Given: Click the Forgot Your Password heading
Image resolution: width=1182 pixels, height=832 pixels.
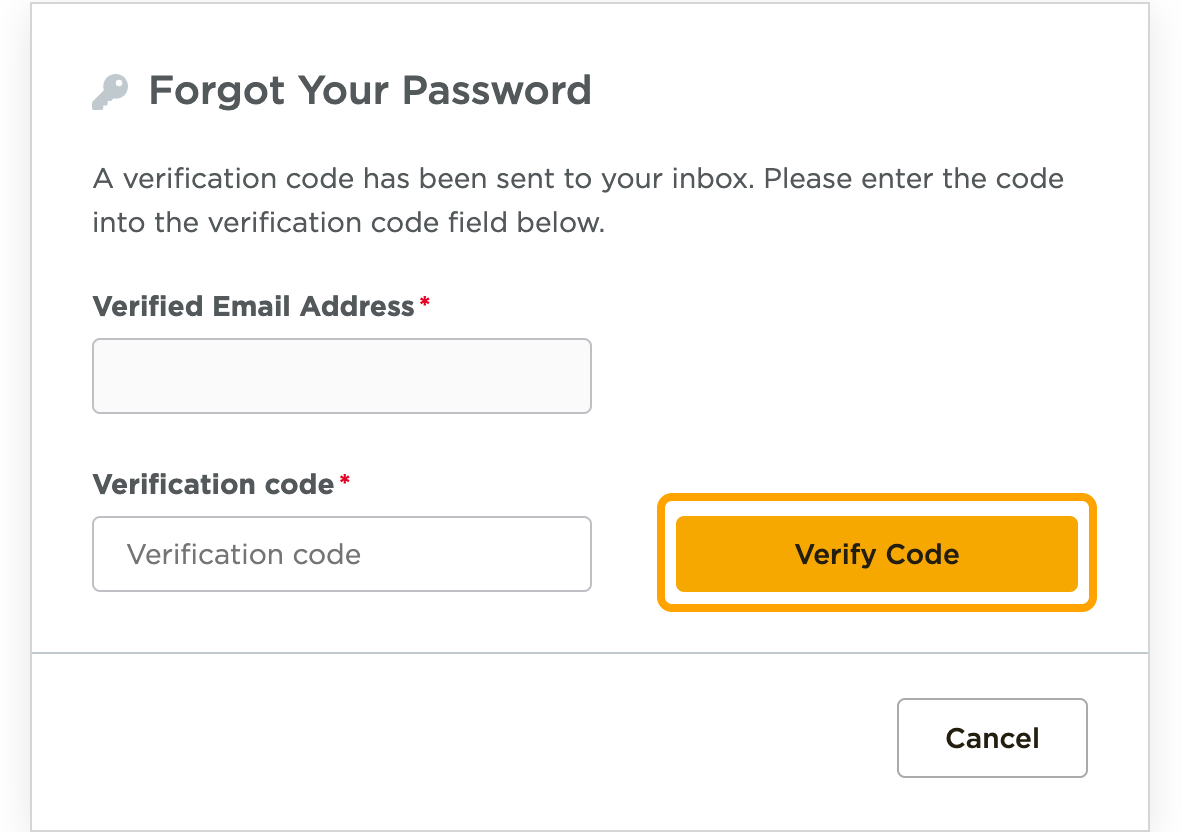Looking at the screenshot, I should tap(369, 90).
